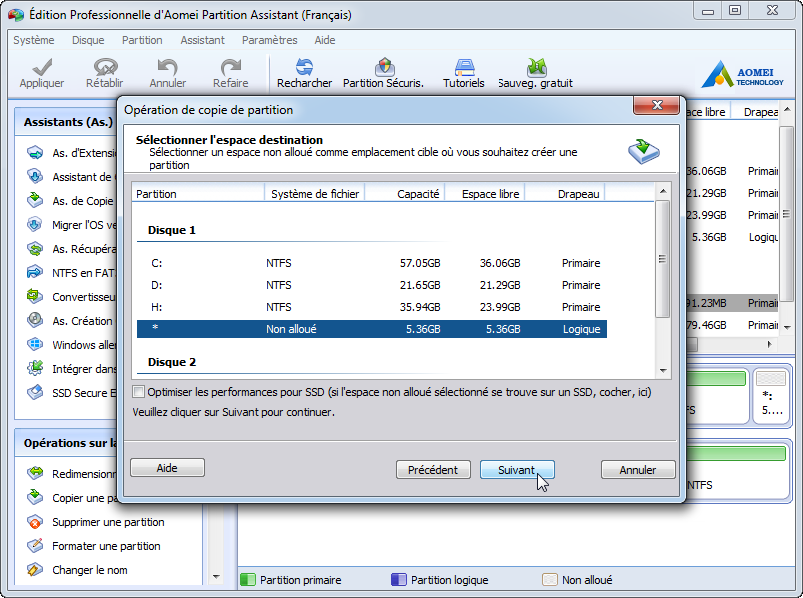Click NTFS en FAT converter icon
Image resolution: width=803 pixels, height=598 pixels.
click(x=35, y=272)
